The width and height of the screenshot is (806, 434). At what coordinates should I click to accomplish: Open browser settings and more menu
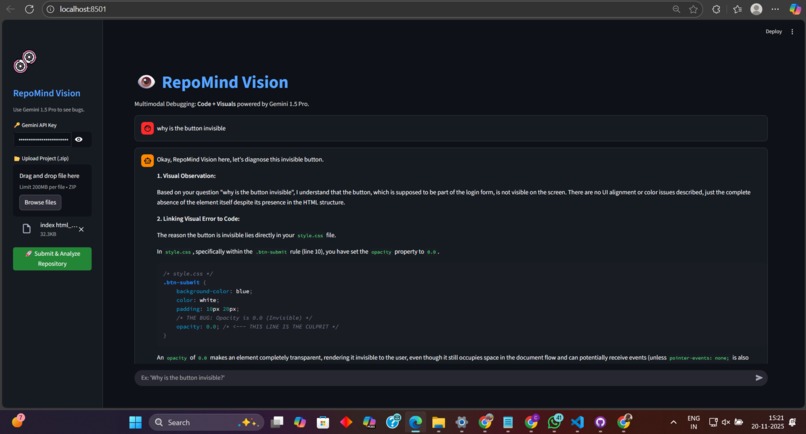pos(775,9)
